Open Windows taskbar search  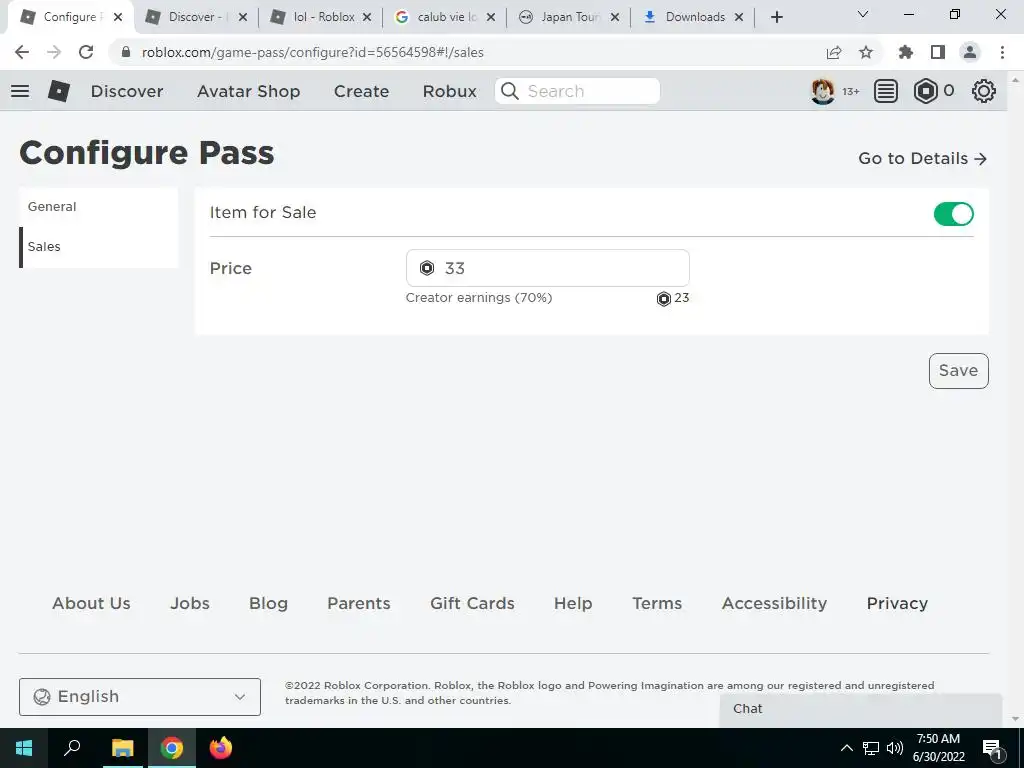click(72, 748)
